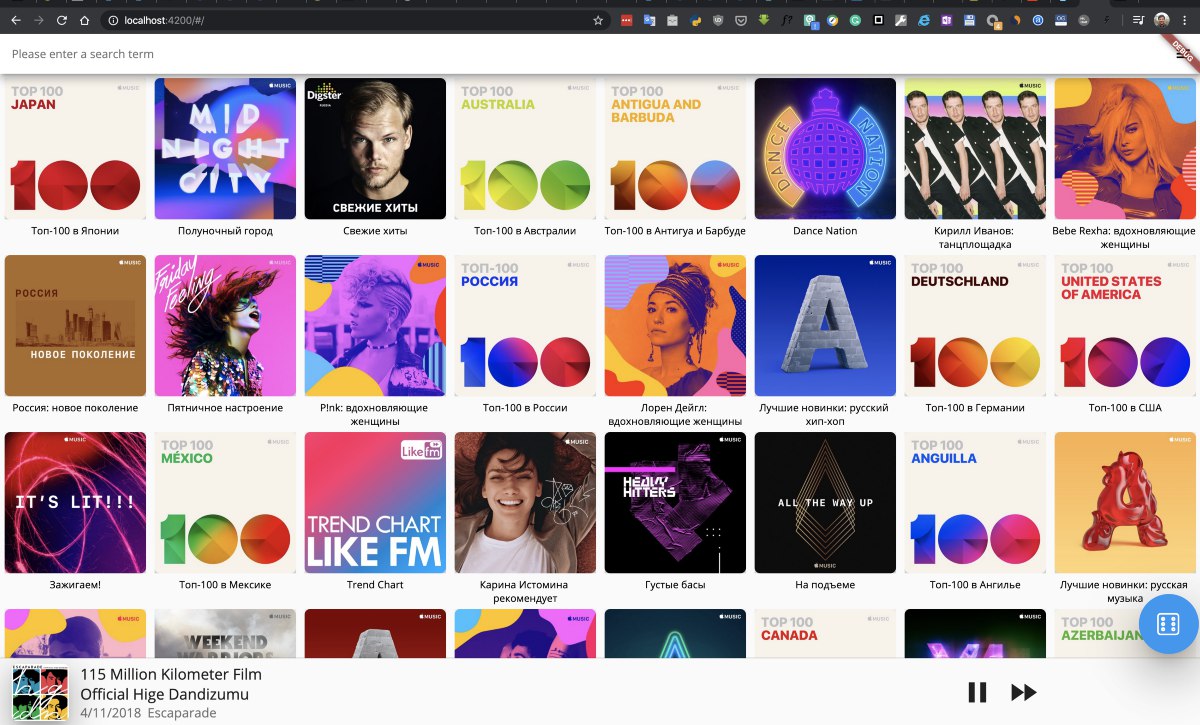This screenshot has height=725, width=1200.
Task: Click the 'P!nk: вдохновляющие женщины' label
Action: (x=375, y=414)
